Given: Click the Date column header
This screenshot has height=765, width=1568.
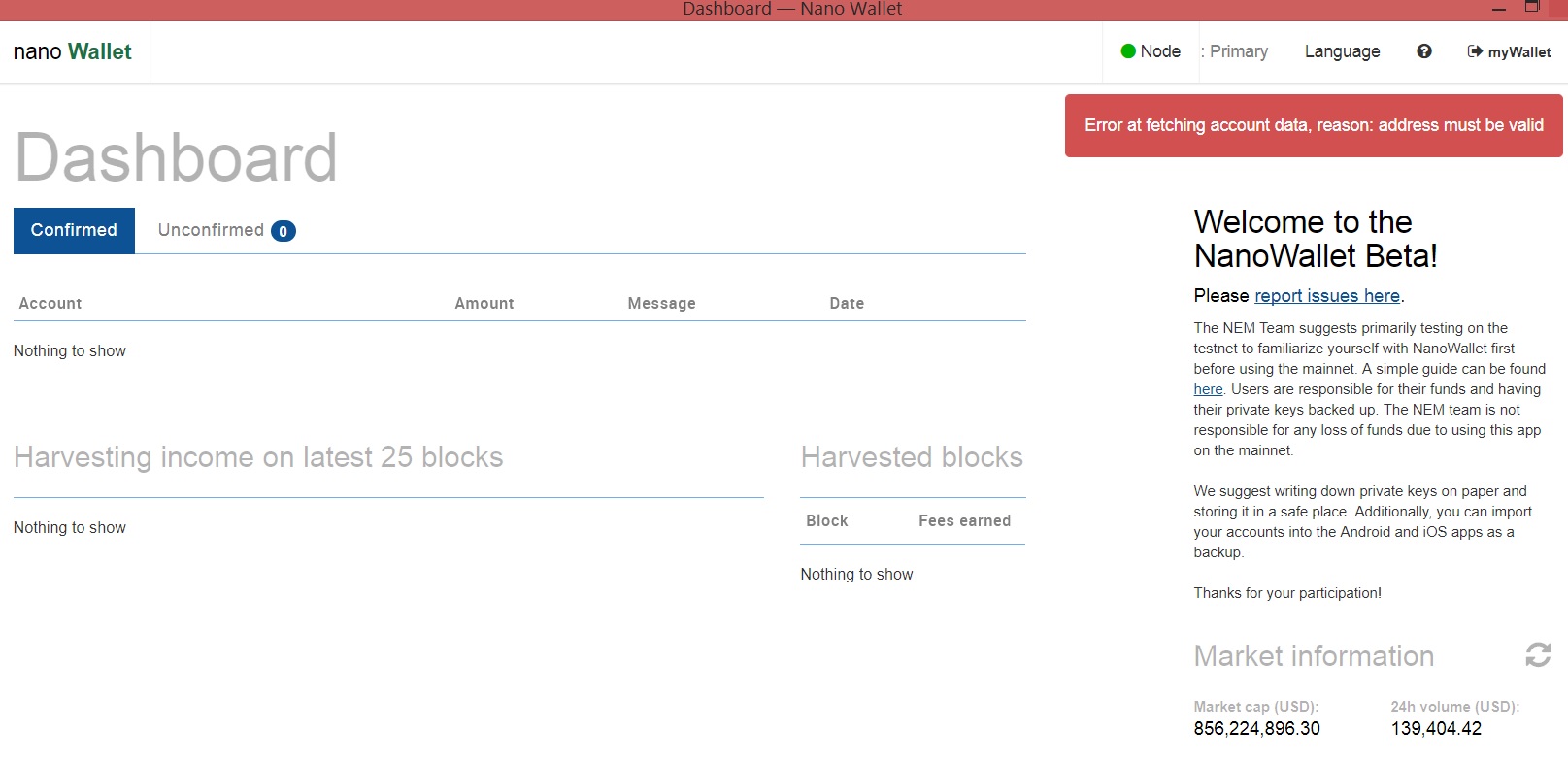Looking at the screenshot, I should [x=847, y=303].
